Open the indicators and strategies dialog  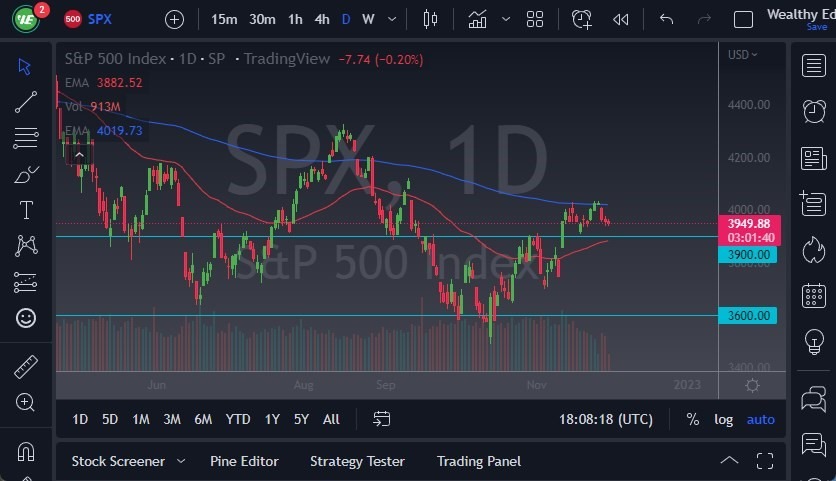477,20
